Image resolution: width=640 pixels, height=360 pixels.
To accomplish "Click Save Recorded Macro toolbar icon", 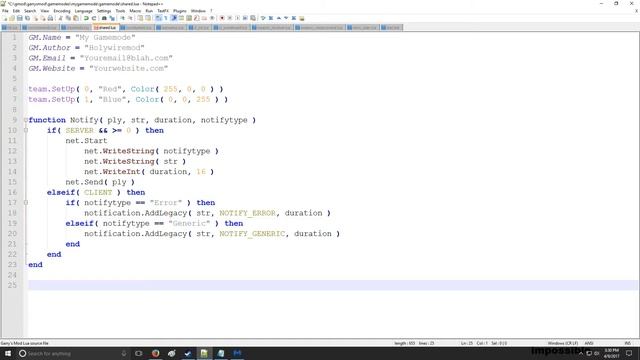I will point(253,18).
